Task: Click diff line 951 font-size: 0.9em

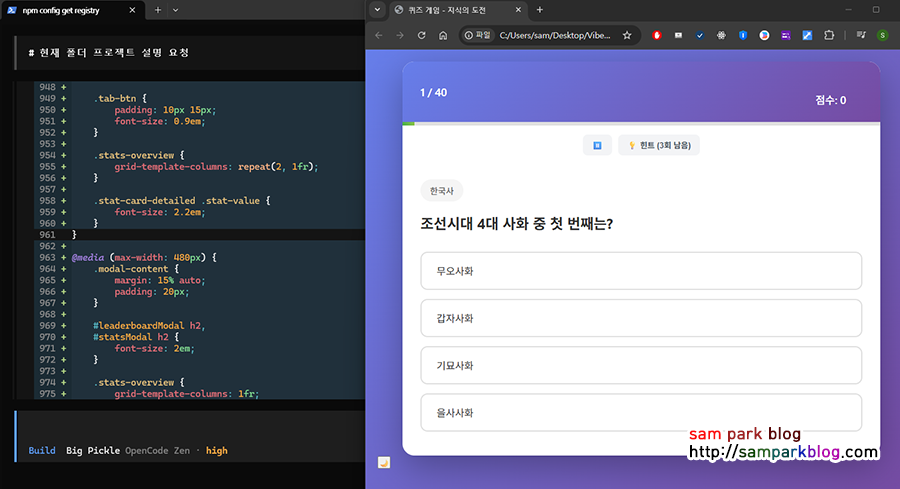Action: tap(200, 121)
